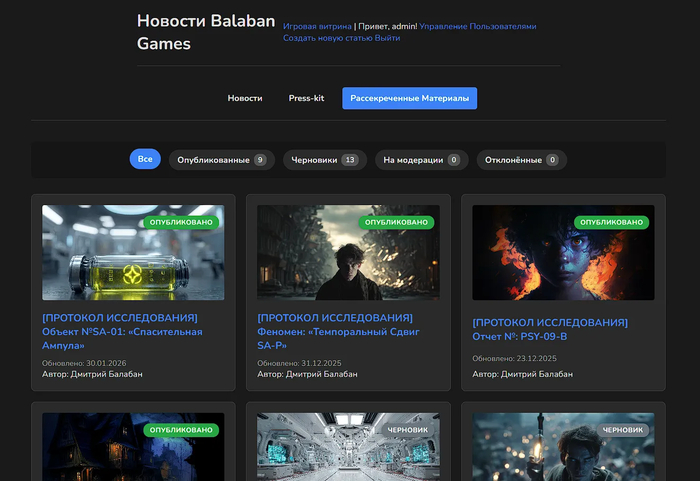Filter by Опубликованные articles

(221, 160)
